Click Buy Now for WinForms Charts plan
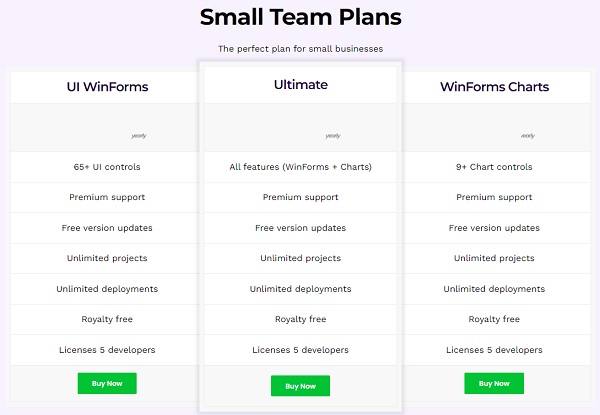The height and width of the screenshot is (415, 600). (x=494, y=383)
